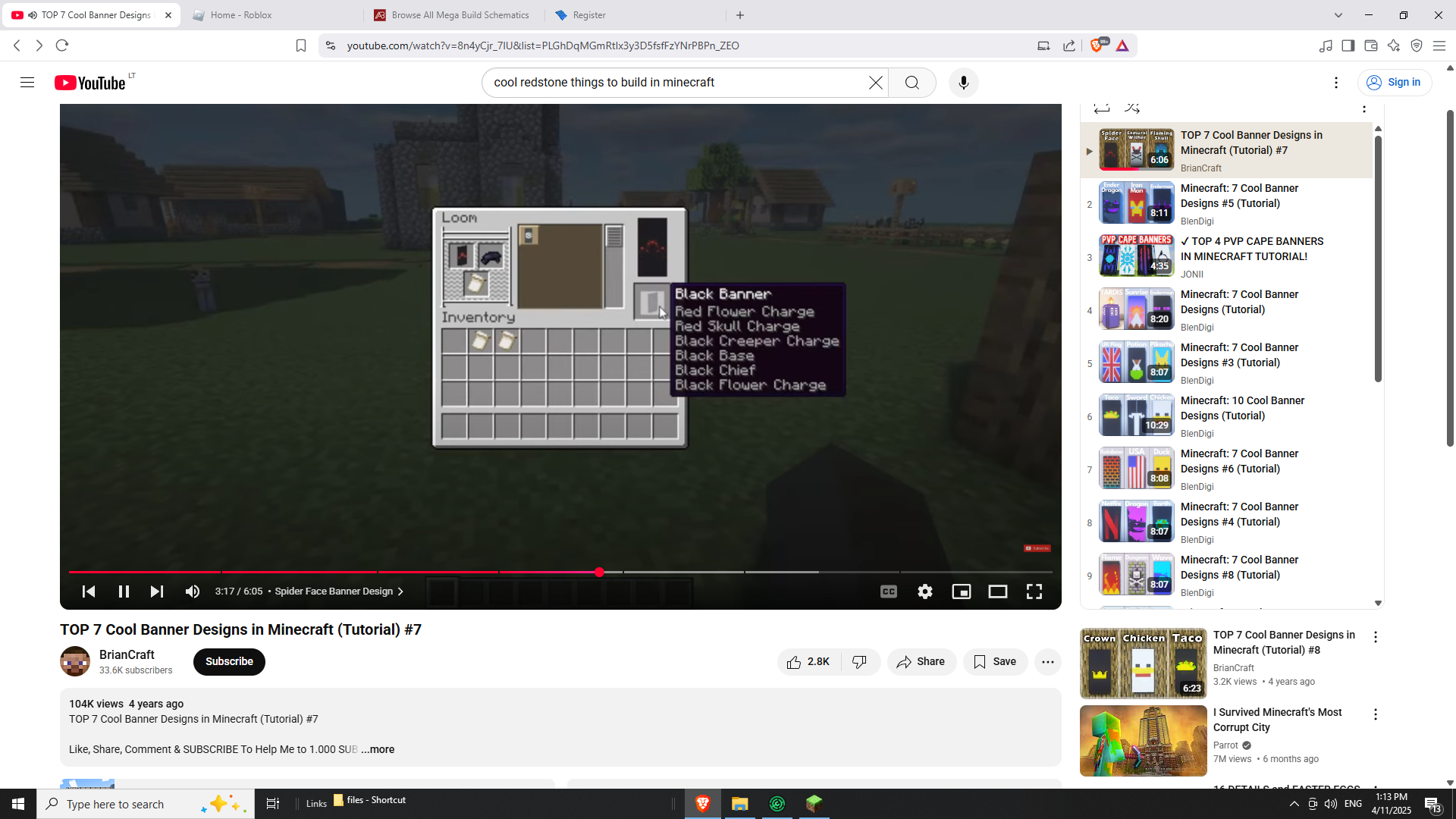This screenshot has width=1456, height=819.
Task: Open video settings gear
Action: (924, 591)
